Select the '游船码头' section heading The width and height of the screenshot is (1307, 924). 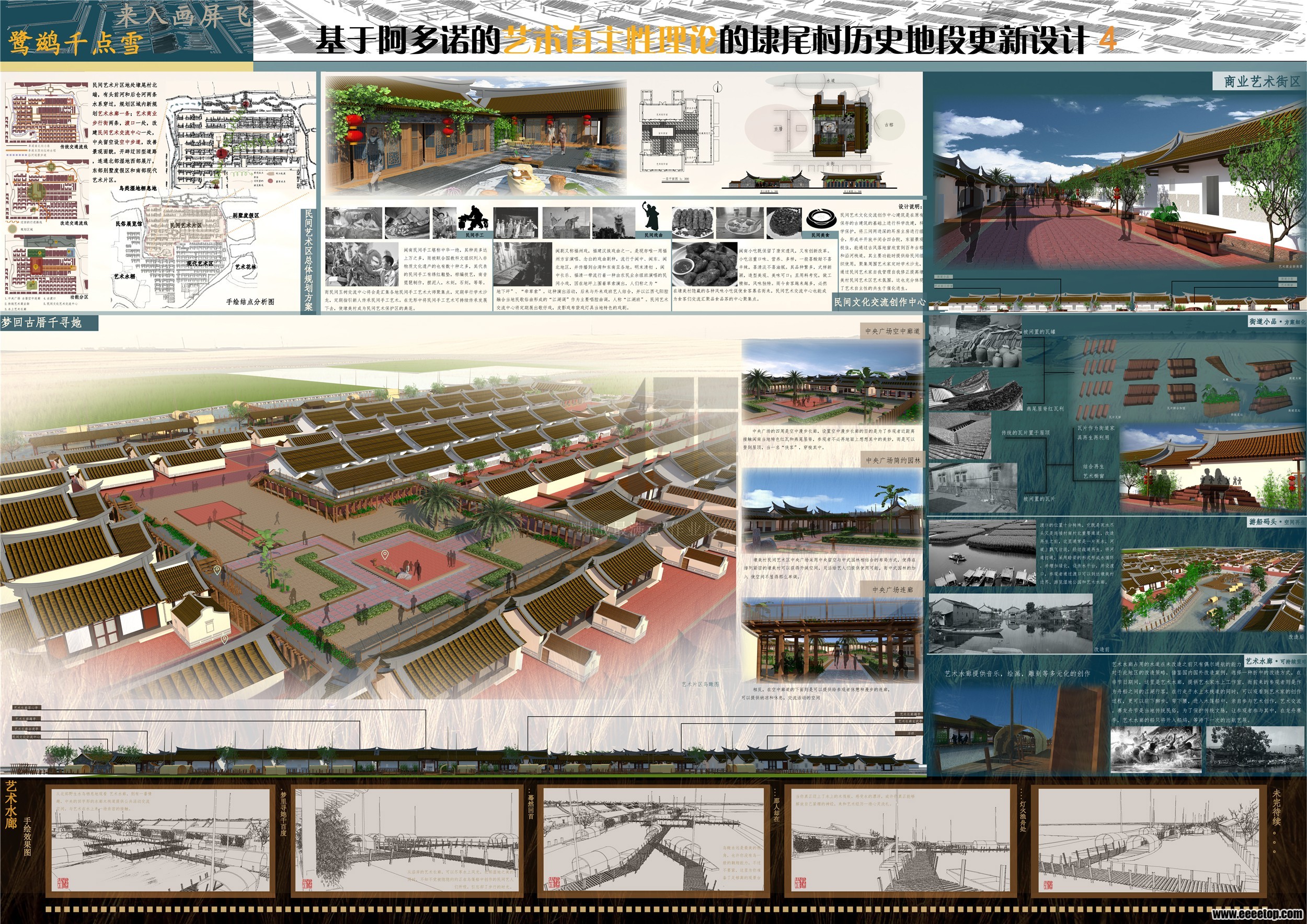(x=1263, y=522)
